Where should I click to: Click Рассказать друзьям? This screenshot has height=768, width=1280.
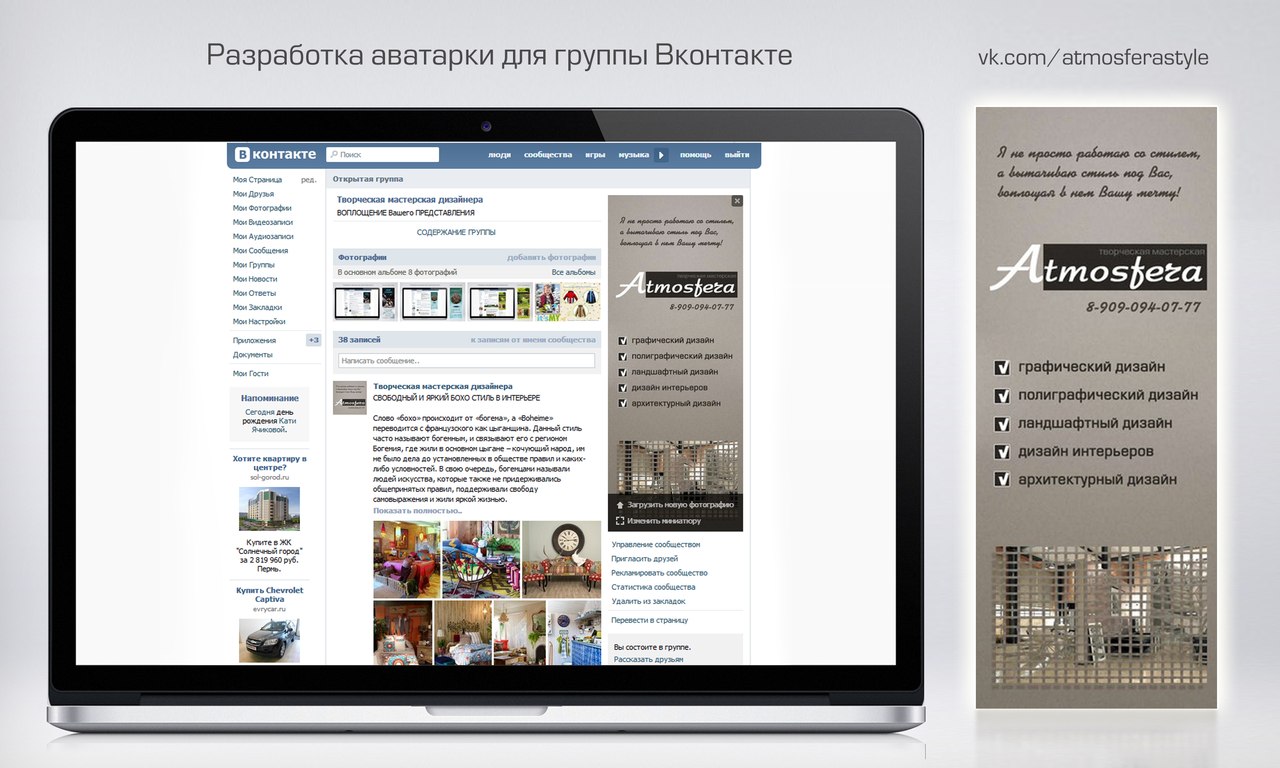click(x=649, y=660)
